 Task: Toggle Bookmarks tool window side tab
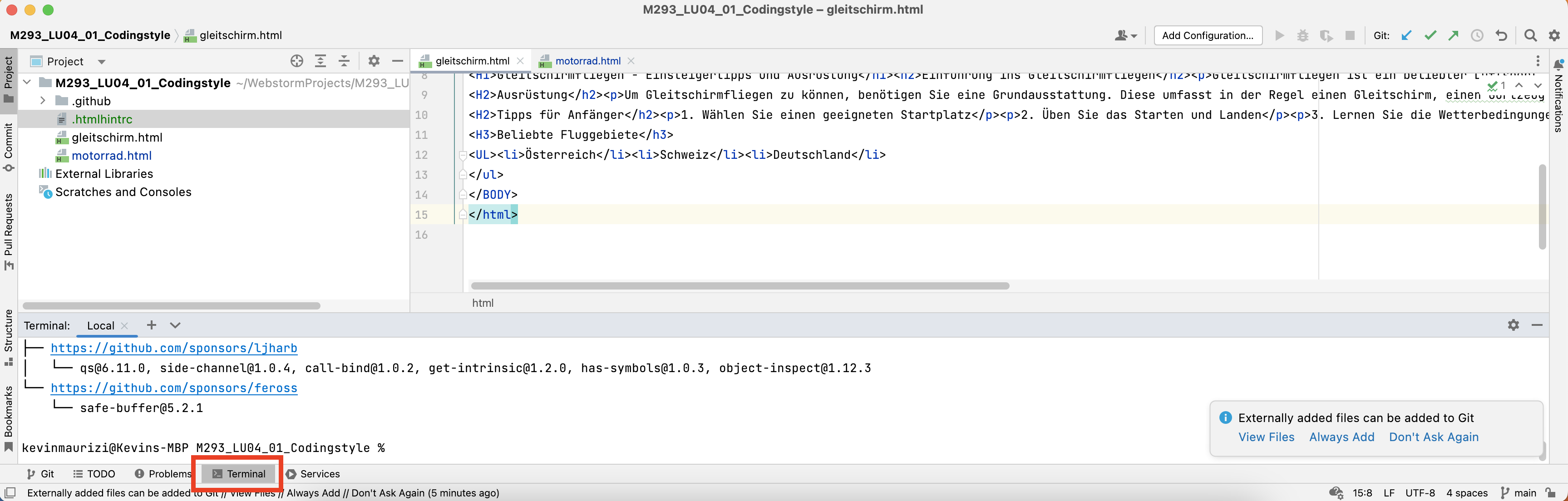pyautogui.click(x=9, y=419)
